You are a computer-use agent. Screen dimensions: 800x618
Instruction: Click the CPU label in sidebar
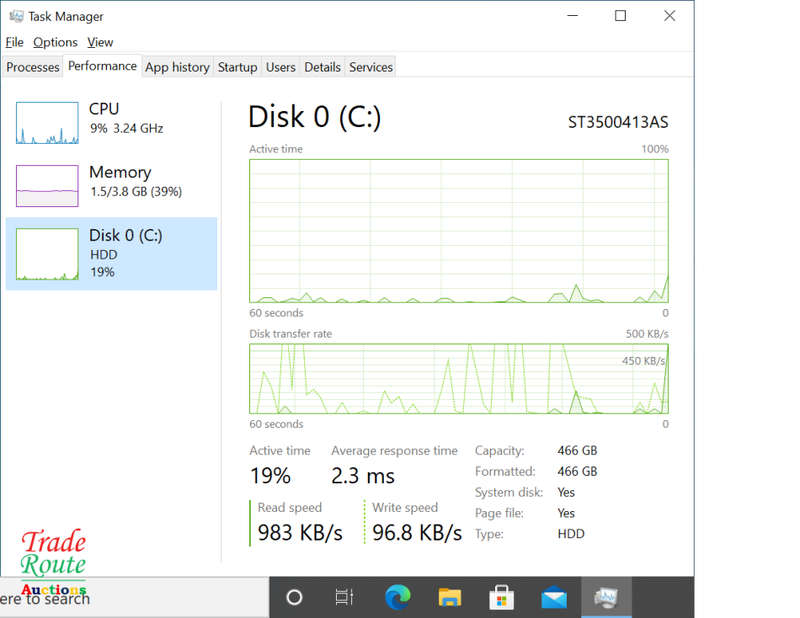pos(104,109)
